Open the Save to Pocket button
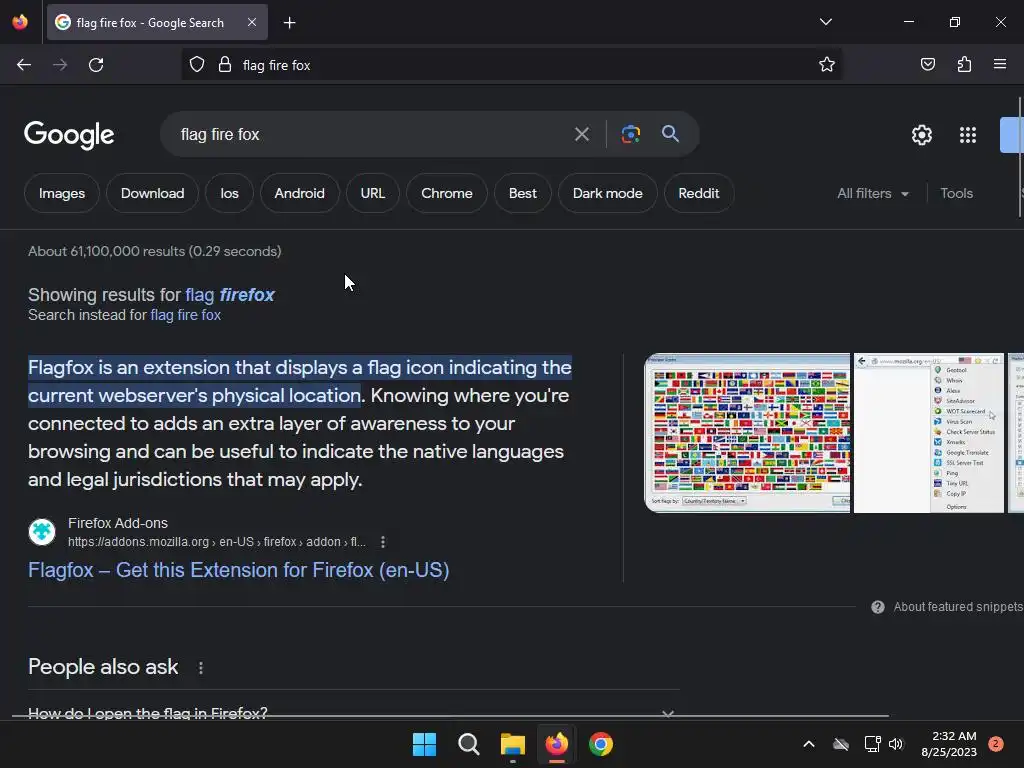Image resolution: width=1024 pixels, height=768 pixels. click(x=927, y=65)
